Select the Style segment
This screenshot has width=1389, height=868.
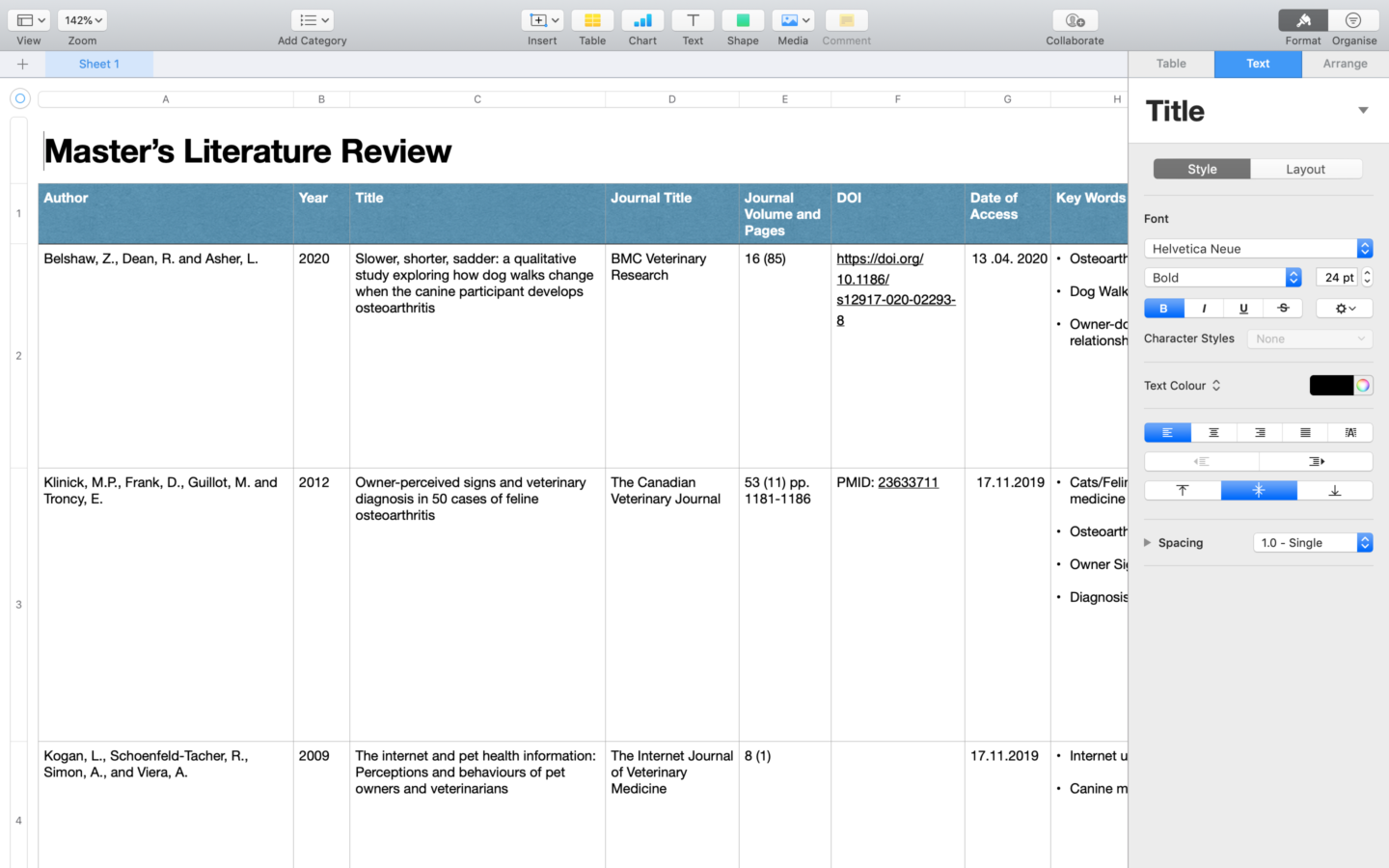coord(1202,169)
